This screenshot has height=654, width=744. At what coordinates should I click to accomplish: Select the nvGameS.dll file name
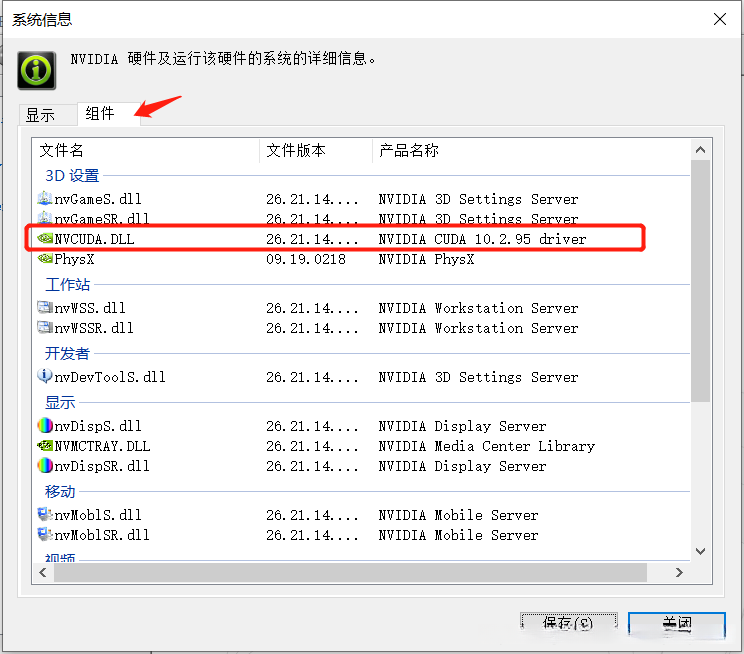(98, 199)
